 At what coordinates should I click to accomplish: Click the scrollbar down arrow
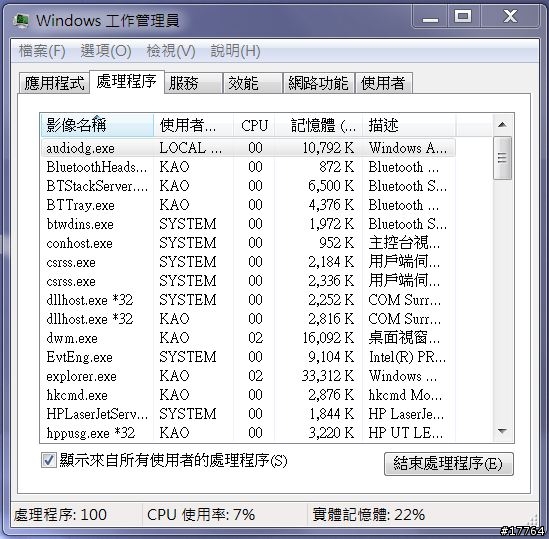(502, 431)
